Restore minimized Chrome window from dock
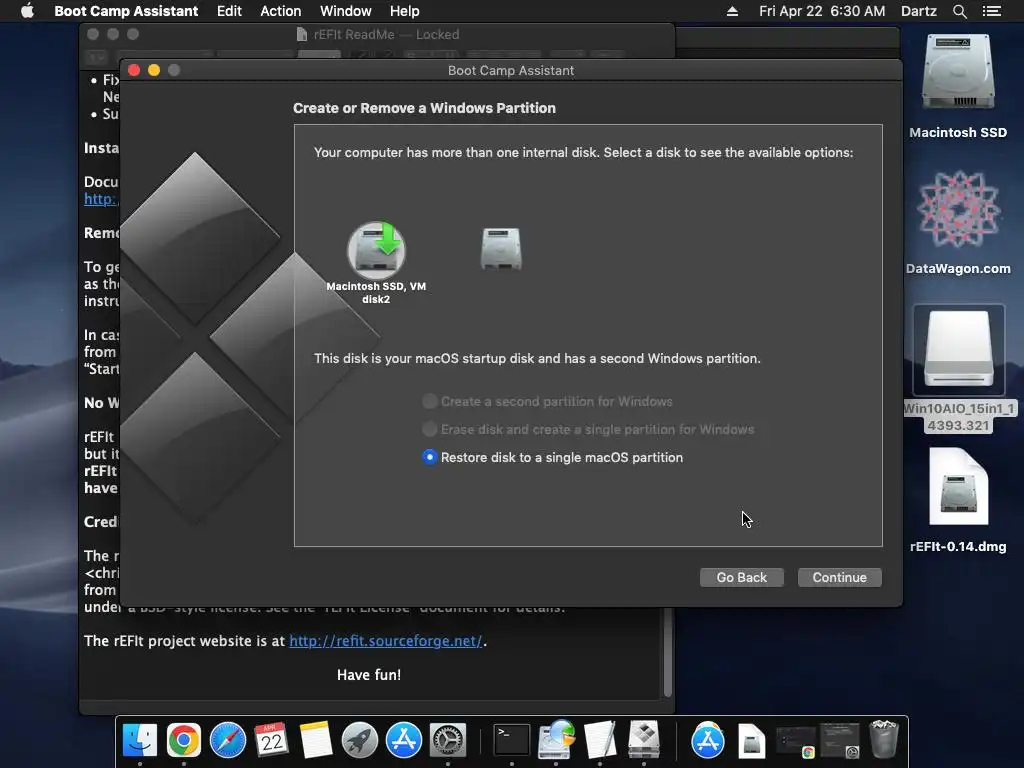This screenshot has height=768, width=1024. pos(795,741)
